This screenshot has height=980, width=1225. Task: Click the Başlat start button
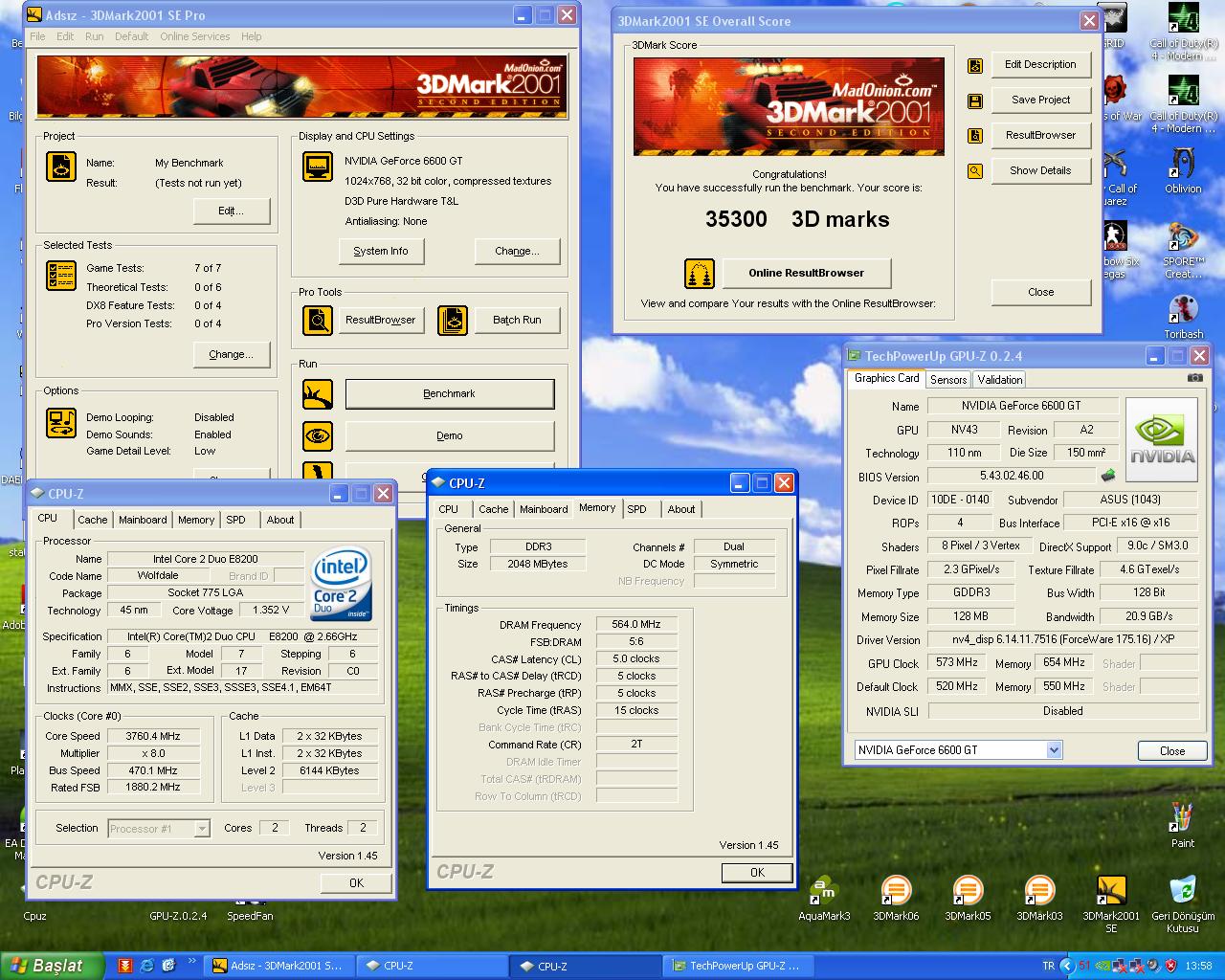tap(53, 966)
